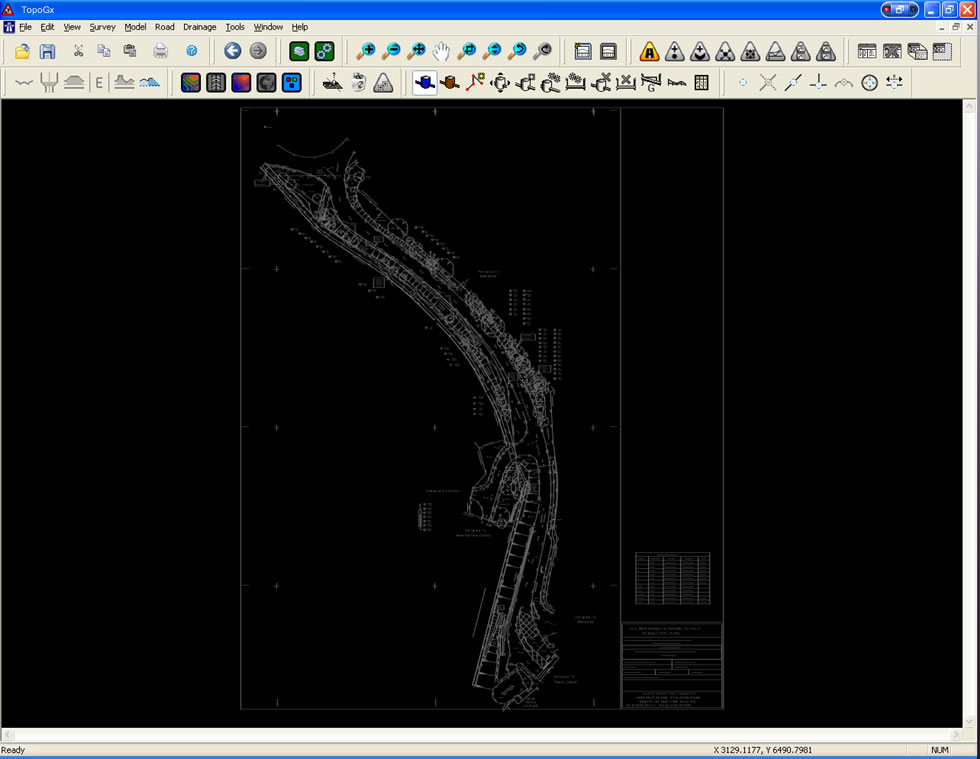Open the Drainage menu
The width and height of the screenshot is (980, 759).
[199, 27]
